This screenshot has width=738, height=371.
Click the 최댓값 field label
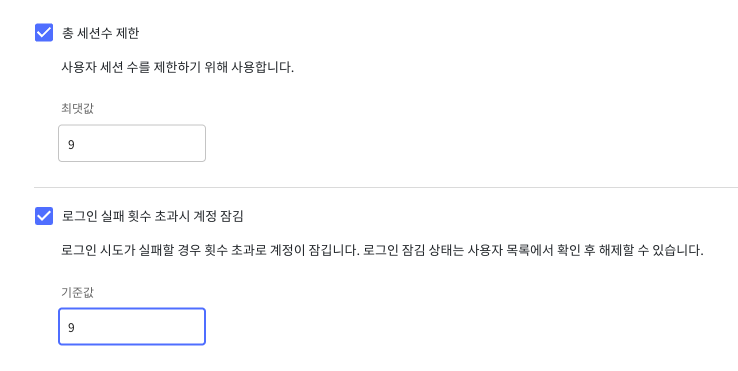pyautogui.click(x=77, y=108)
